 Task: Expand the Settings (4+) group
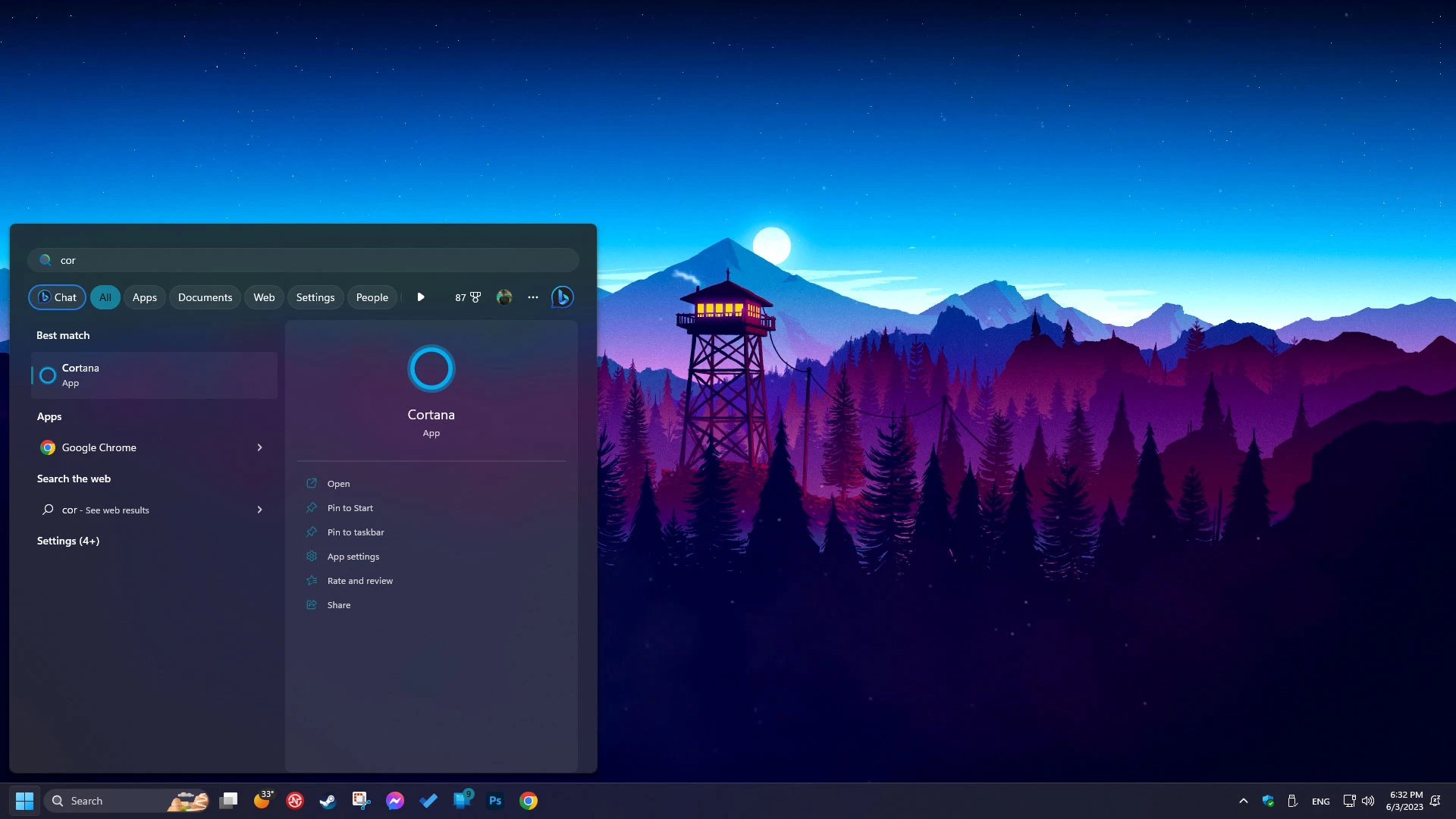(x=68, y=541)
